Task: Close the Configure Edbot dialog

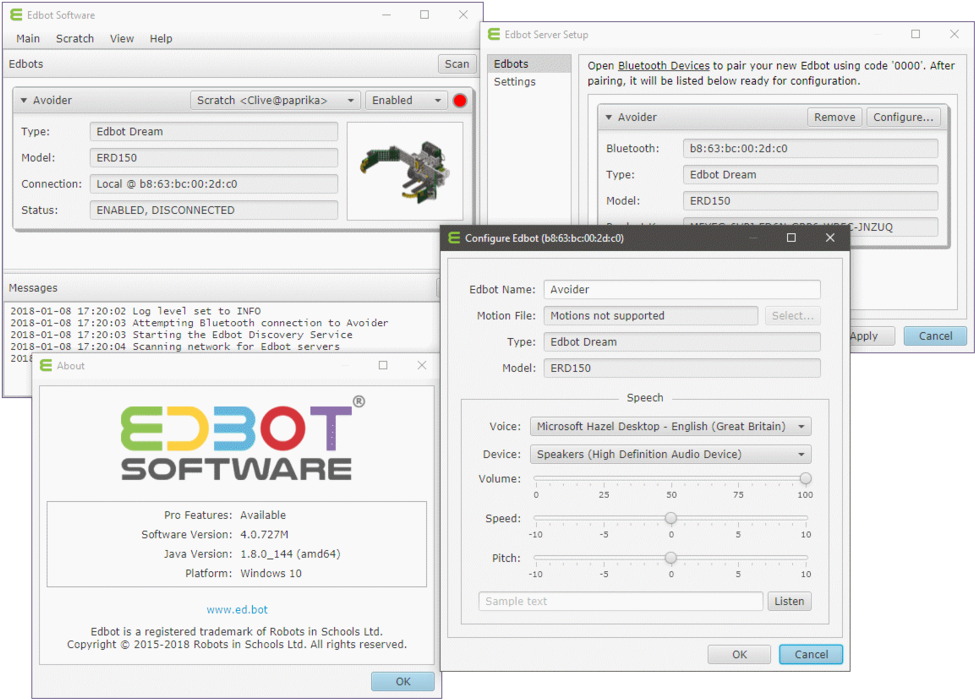Action: (829, 237)
